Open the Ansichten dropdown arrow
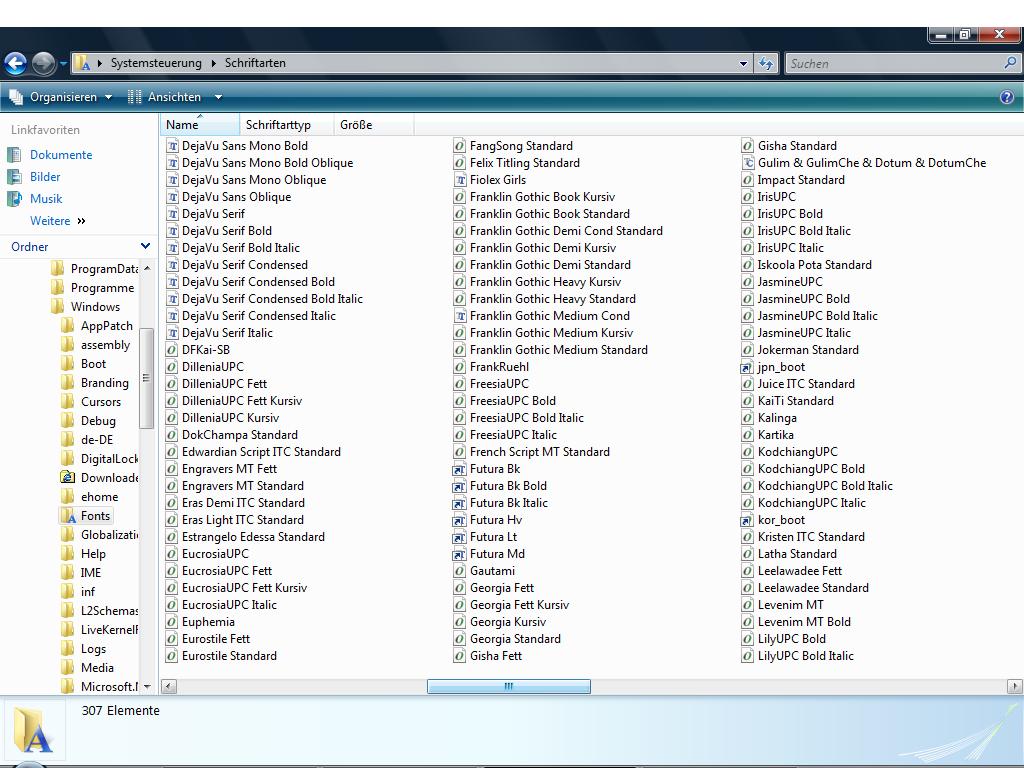 218,97
